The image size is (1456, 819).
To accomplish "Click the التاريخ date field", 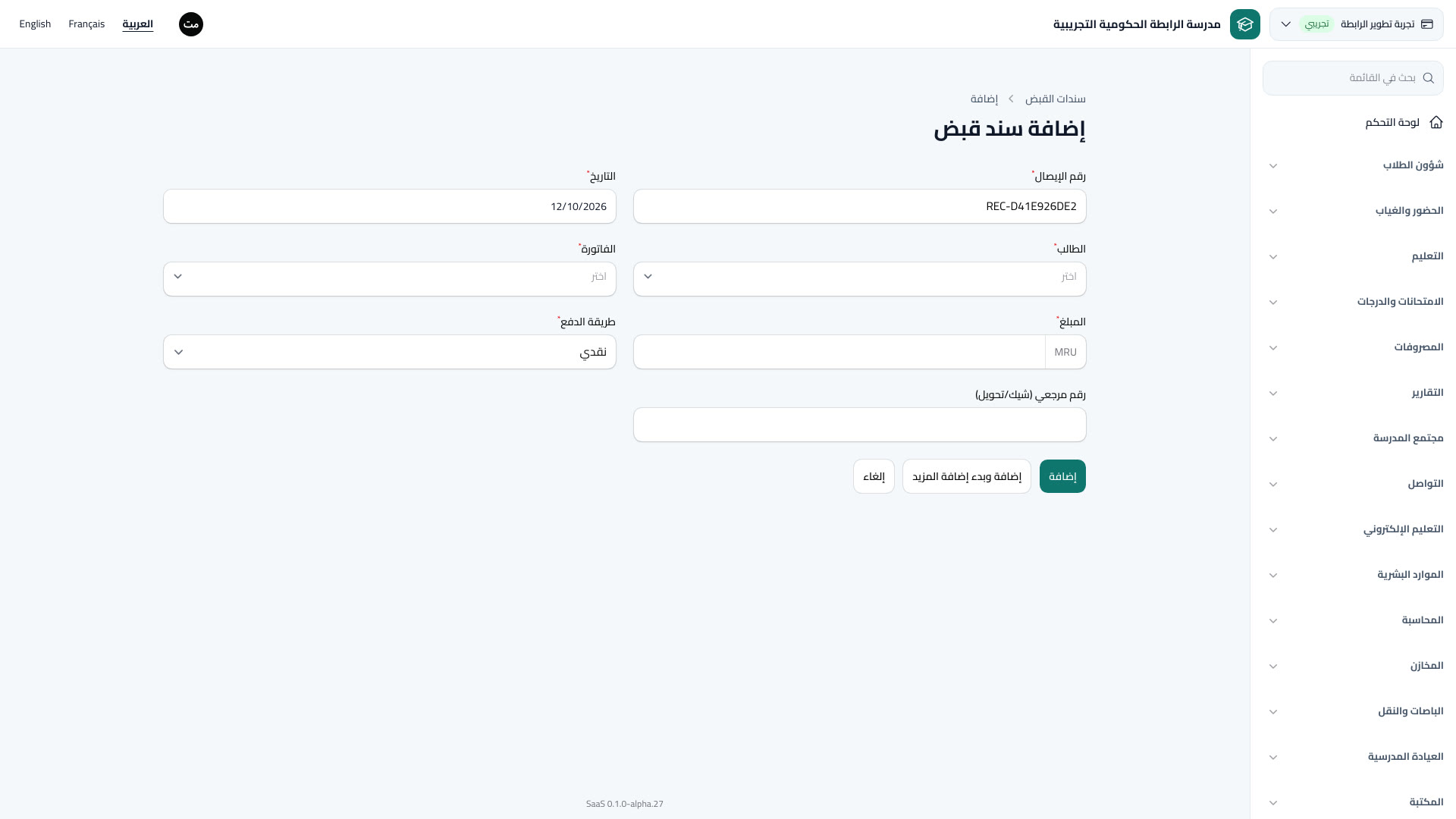I will click(389, 206).
